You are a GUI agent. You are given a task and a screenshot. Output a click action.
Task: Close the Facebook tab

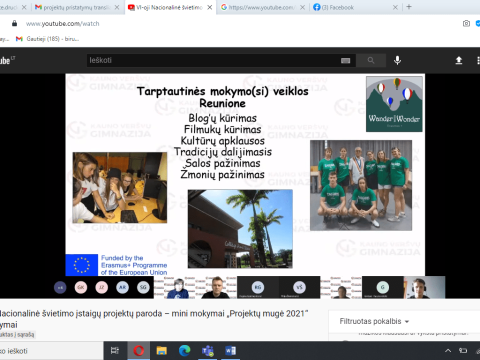pyautogui.click(x=395, y=7)
